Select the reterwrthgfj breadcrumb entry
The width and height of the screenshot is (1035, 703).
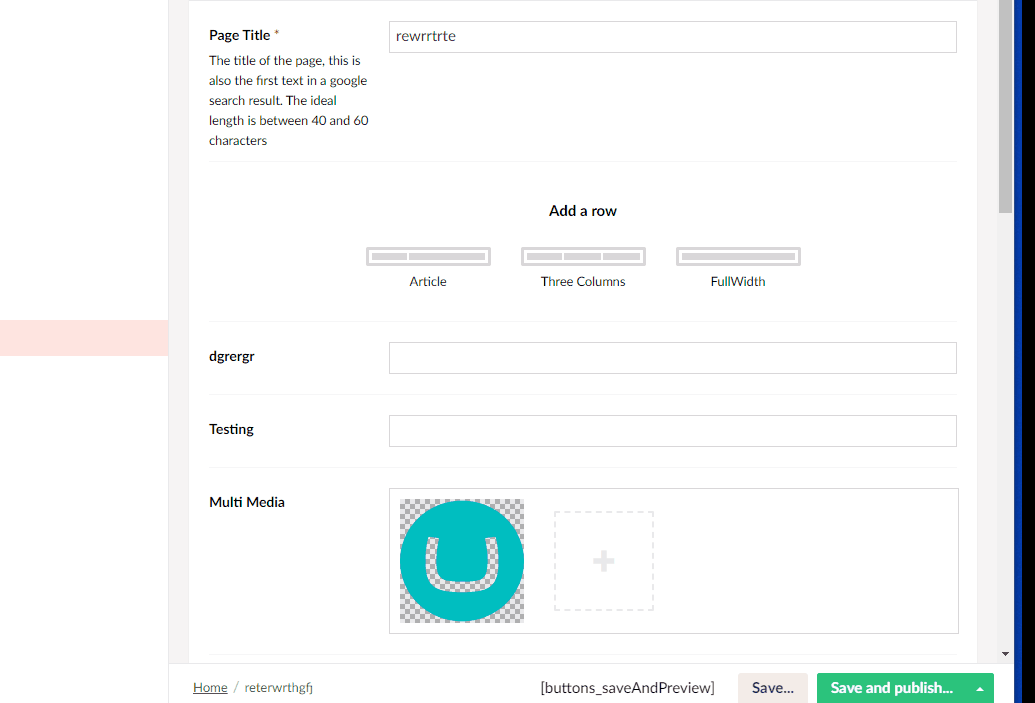click(x=279, y=687)
